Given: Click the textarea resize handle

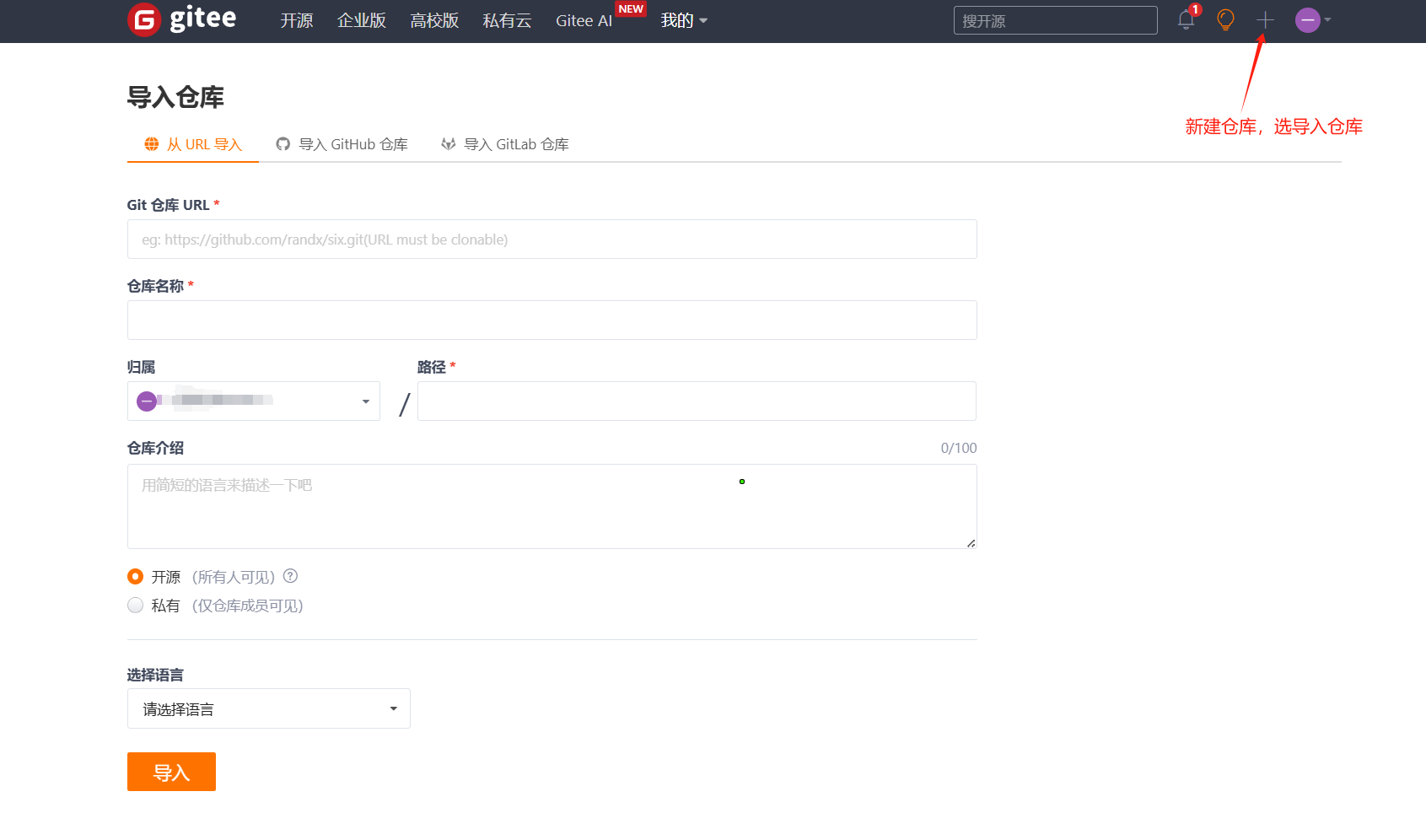Looking at the screenshot, I should [971, 543].
